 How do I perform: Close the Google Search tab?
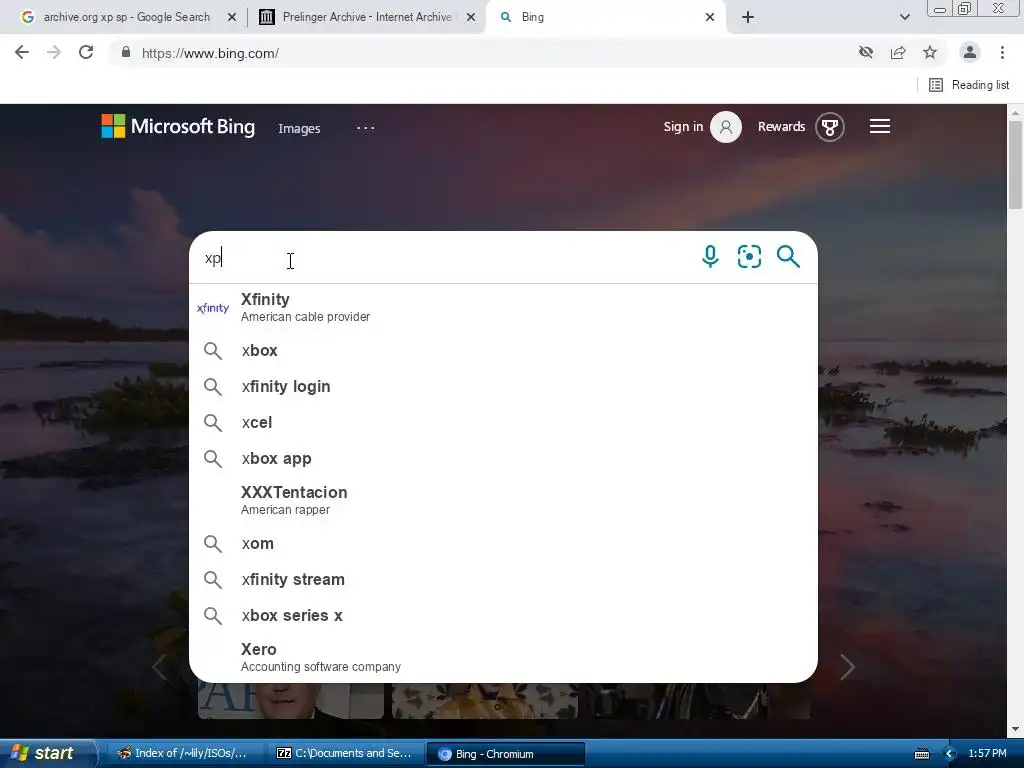pyautogui.click(x=232, y=17)
